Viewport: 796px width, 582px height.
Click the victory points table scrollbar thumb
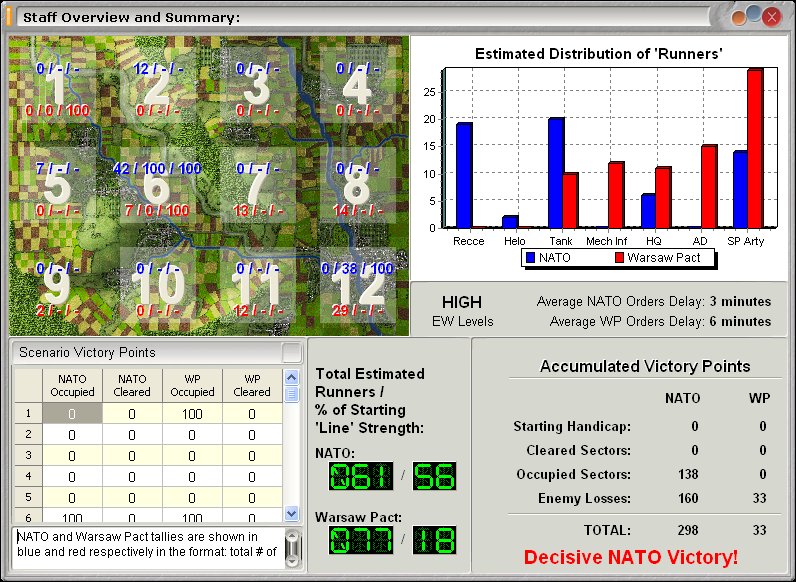291,394
